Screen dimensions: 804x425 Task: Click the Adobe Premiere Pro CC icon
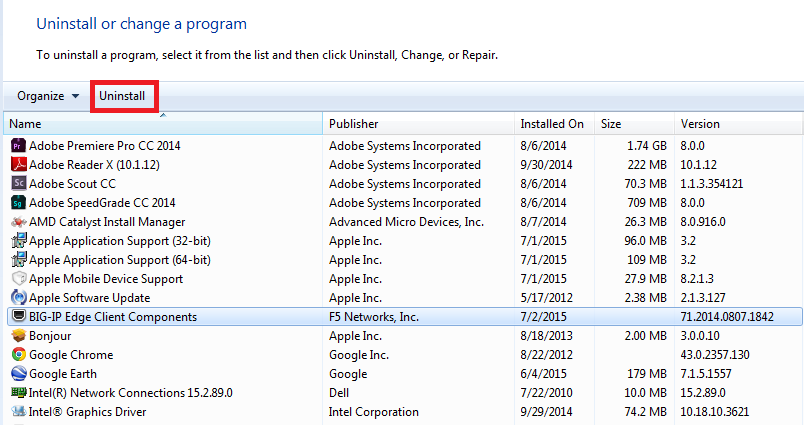(x=18, y=146)
